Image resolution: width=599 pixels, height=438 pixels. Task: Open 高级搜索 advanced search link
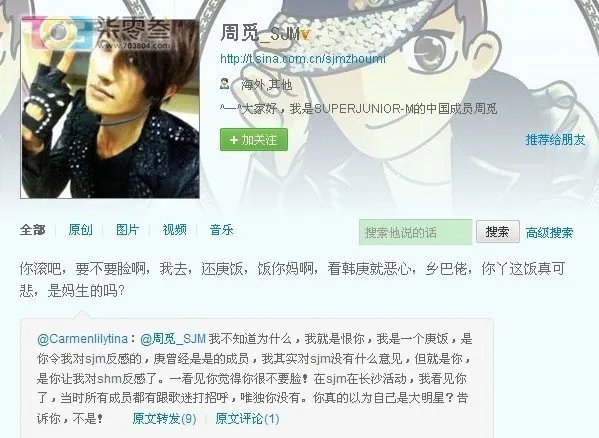[x=549, y=232]
